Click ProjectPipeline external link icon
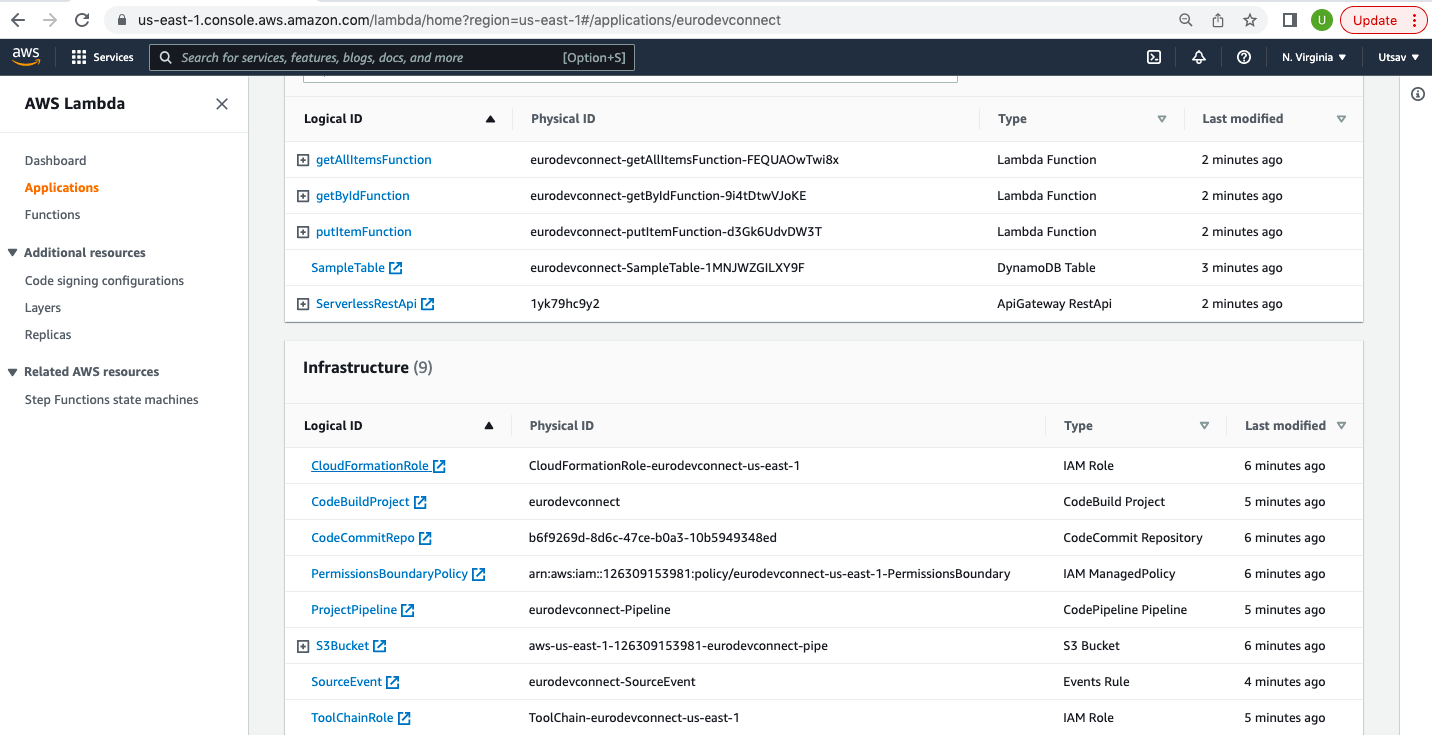Image resolution: width=1432 pixels, height=735 pixels. (408, 610)
